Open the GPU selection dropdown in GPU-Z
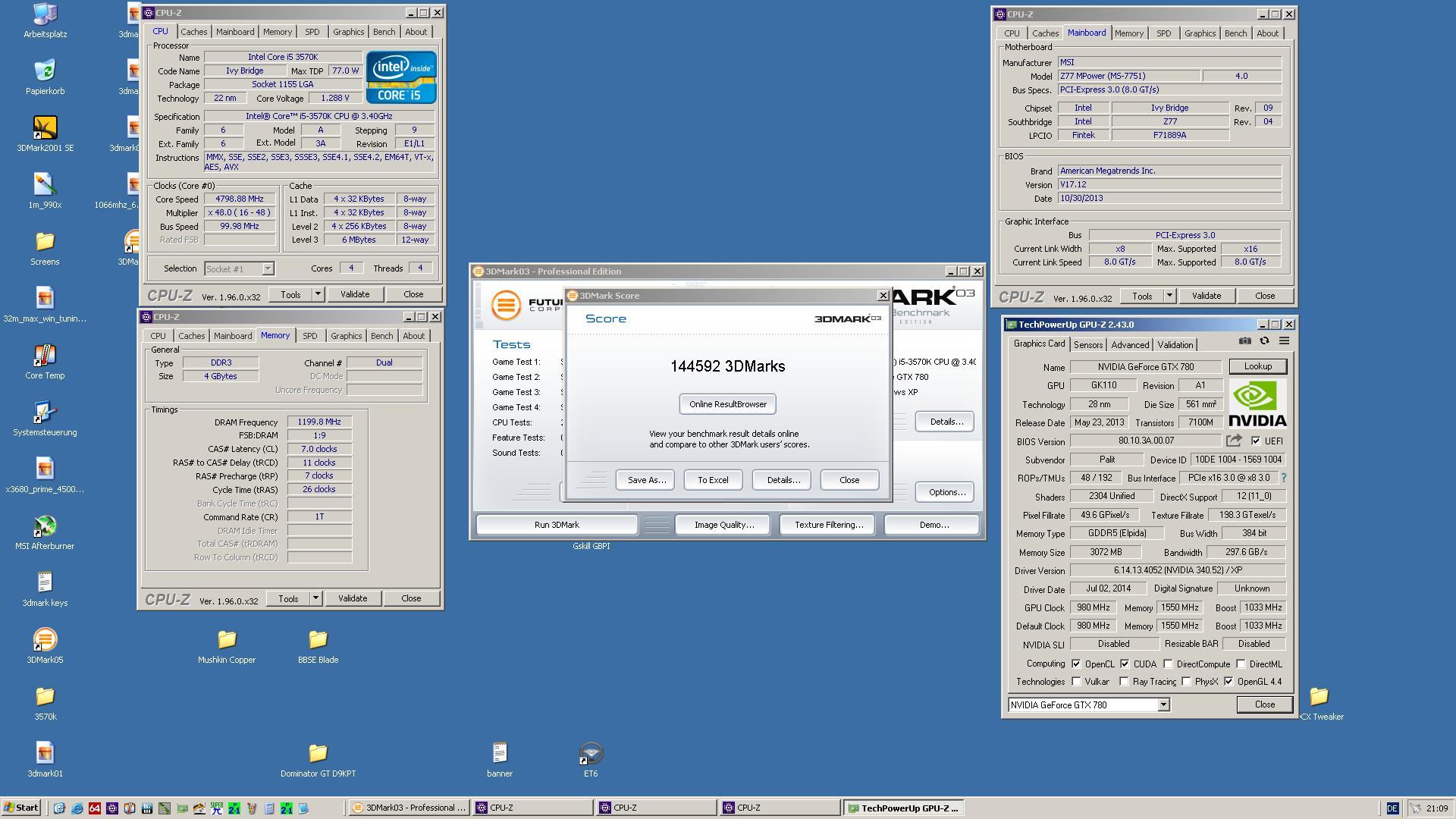Screen dimensions: 1456x819 tap(1163, 705)
